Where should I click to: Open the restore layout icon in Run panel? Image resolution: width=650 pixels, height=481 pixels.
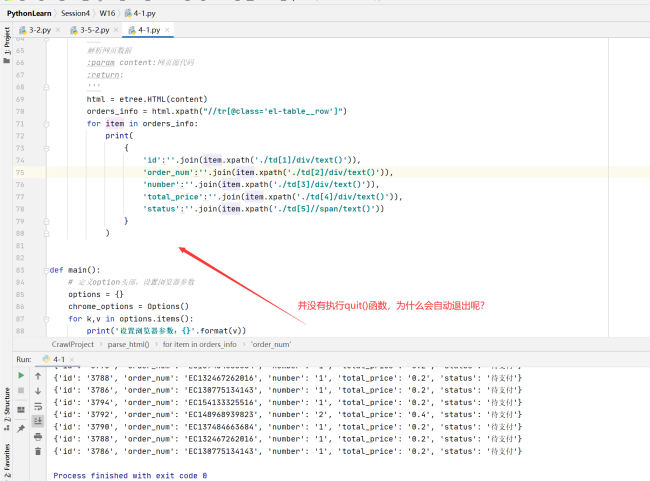coord(21,409)
